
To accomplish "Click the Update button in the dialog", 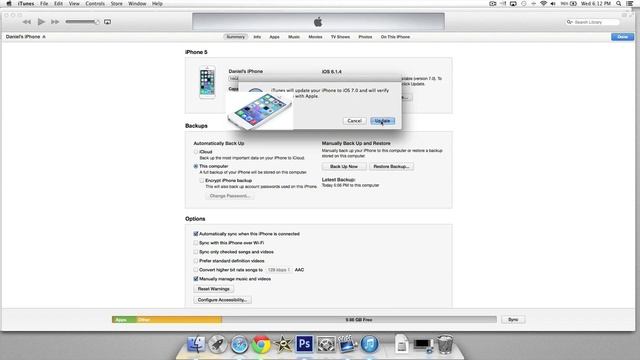I will tap(382, 121).
